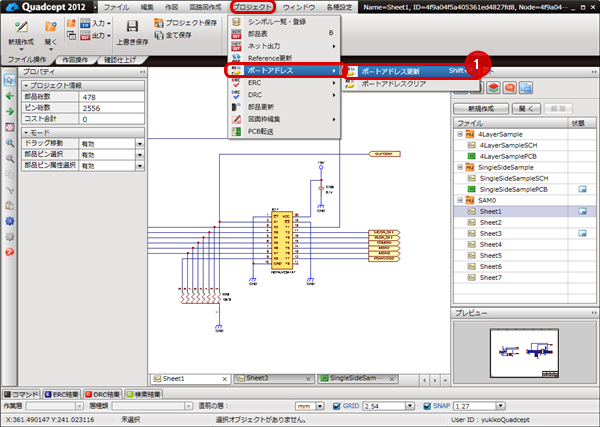600x427 pixels.
Task: Collapse SAM0 project node
Action: tap(460, 200)
